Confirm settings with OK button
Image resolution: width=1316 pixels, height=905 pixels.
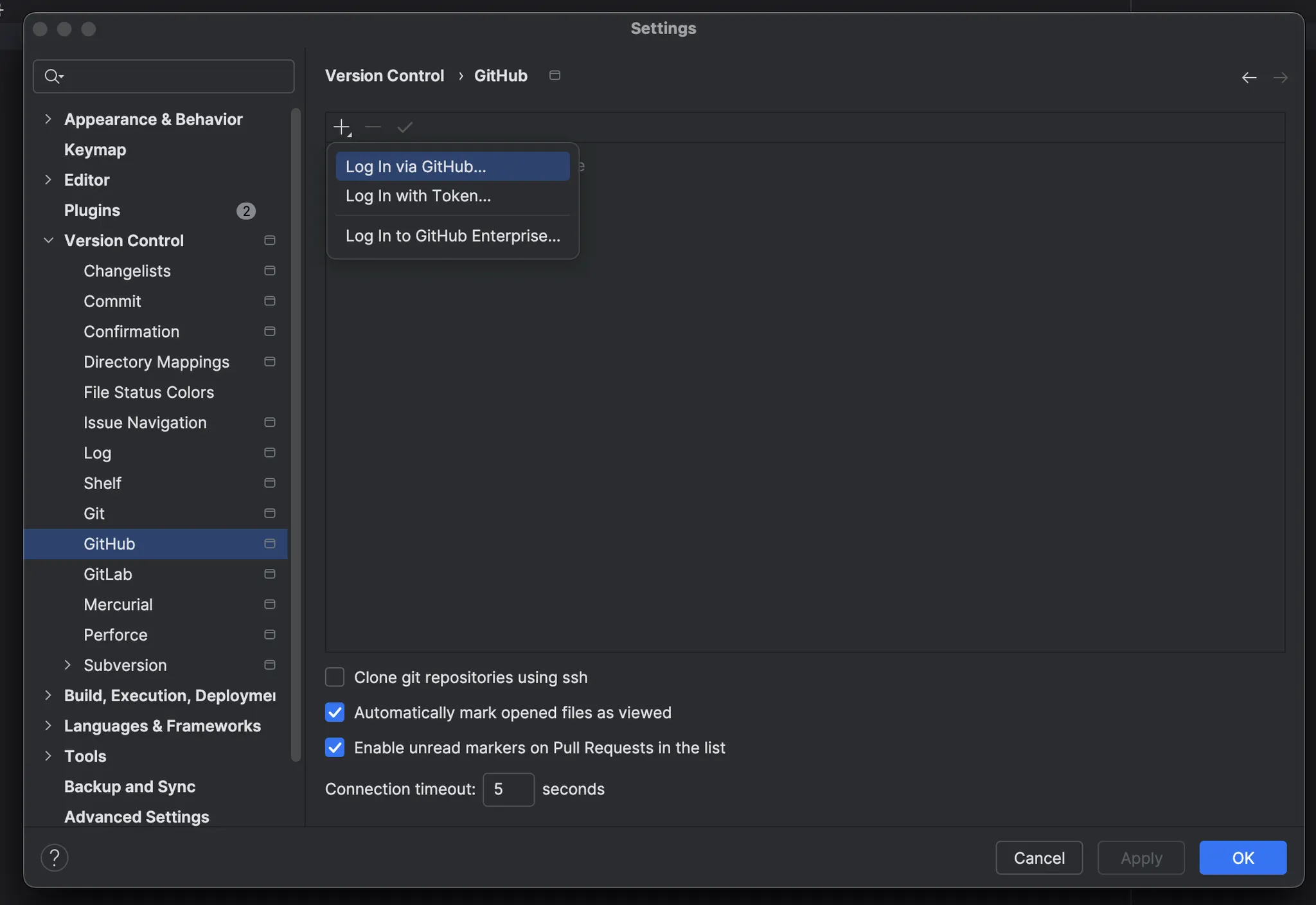1242,857
